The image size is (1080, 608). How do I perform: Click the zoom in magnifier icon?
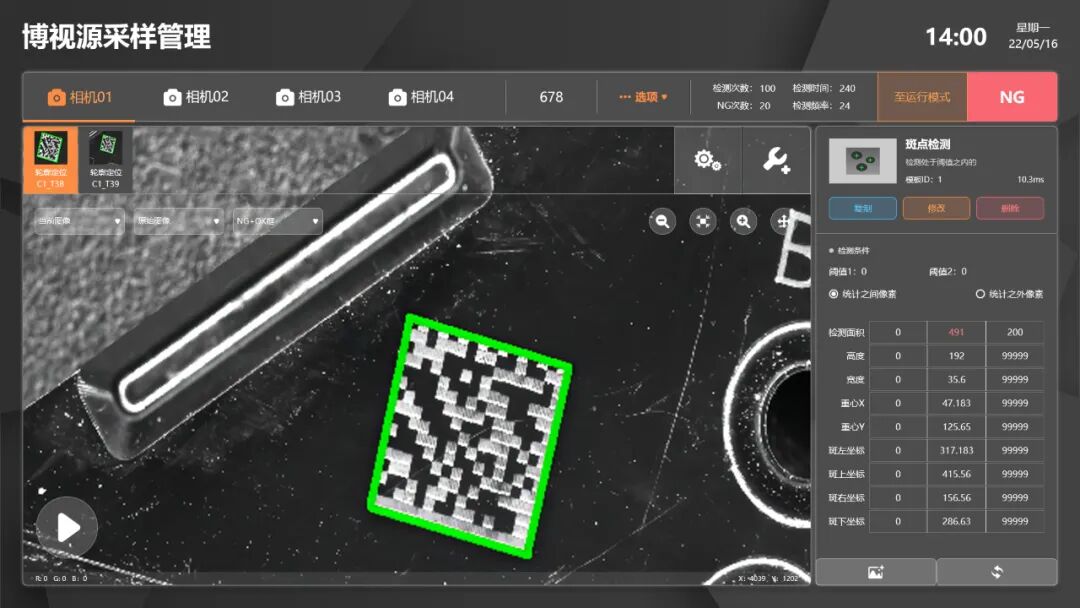743,221
